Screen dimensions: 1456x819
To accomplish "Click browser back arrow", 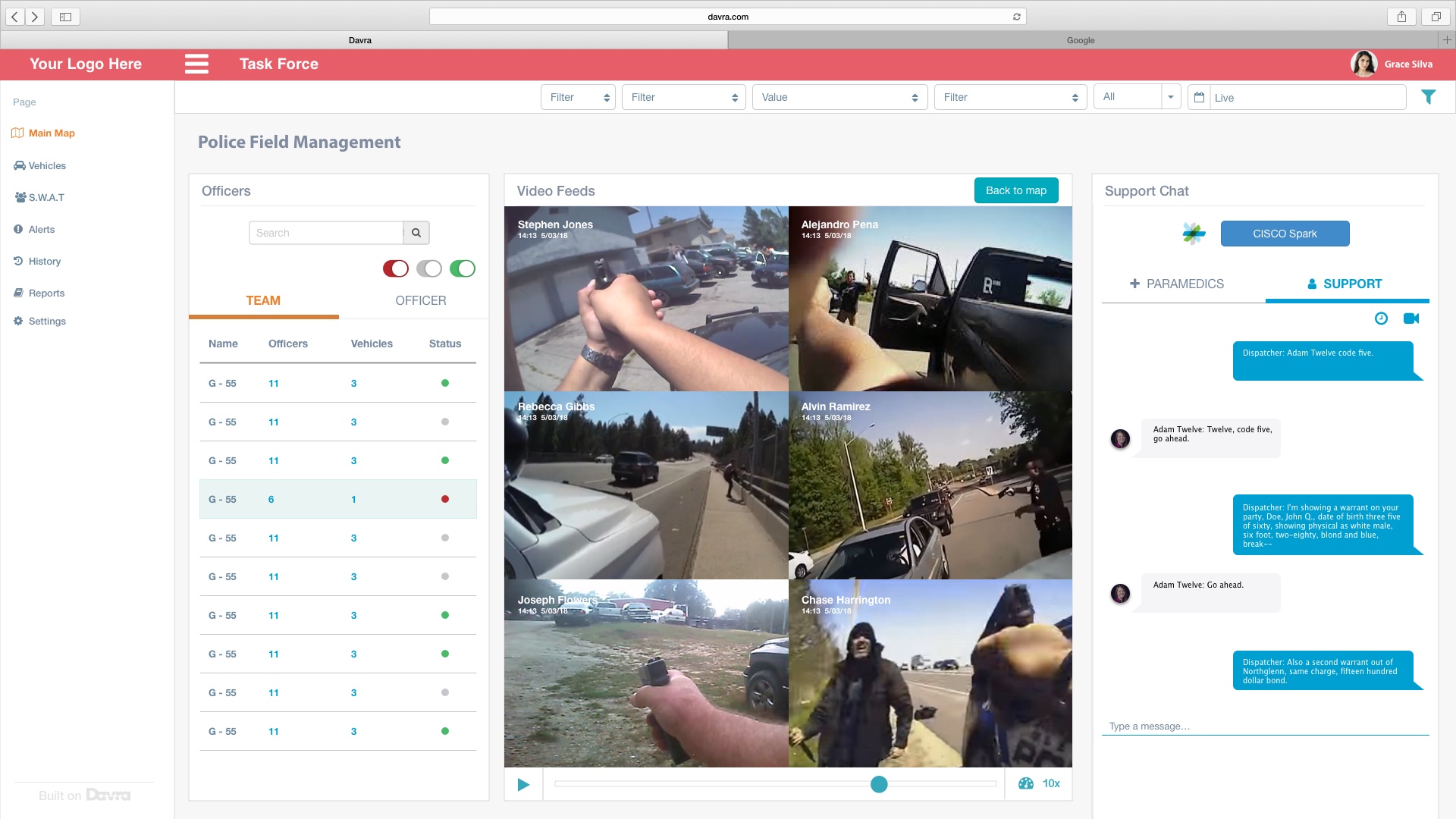I will (x=15, y=17).
